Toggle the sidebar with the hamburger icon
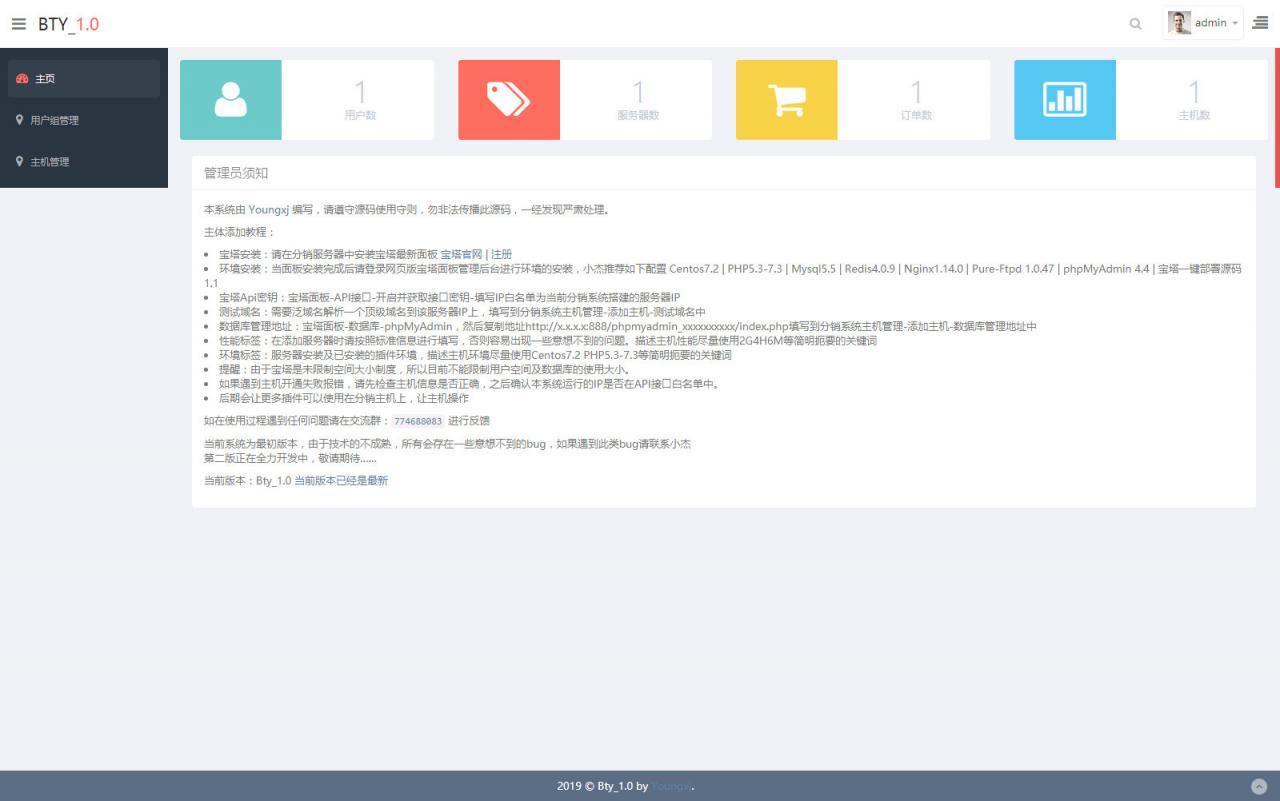Viewport: 1280px width, 801px height. [x=18, y=23]
